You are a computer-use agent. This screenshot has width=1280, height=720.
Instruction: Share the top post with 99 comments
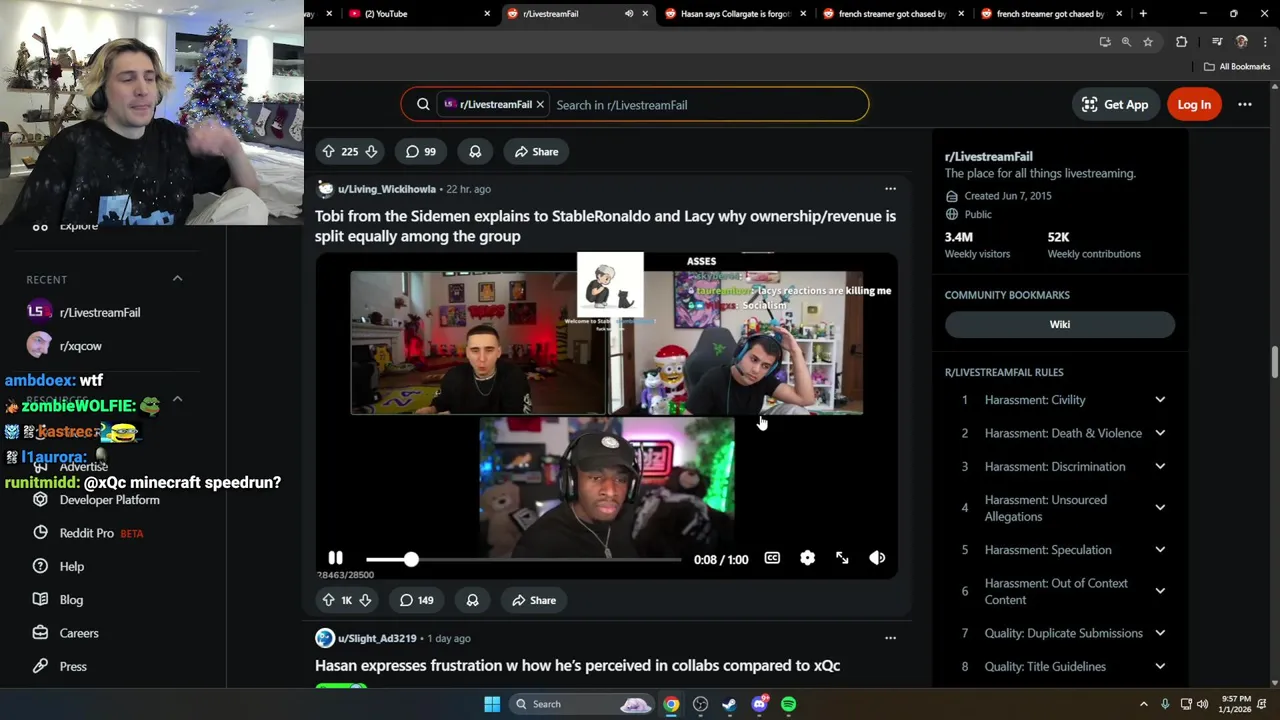(535, 152)
